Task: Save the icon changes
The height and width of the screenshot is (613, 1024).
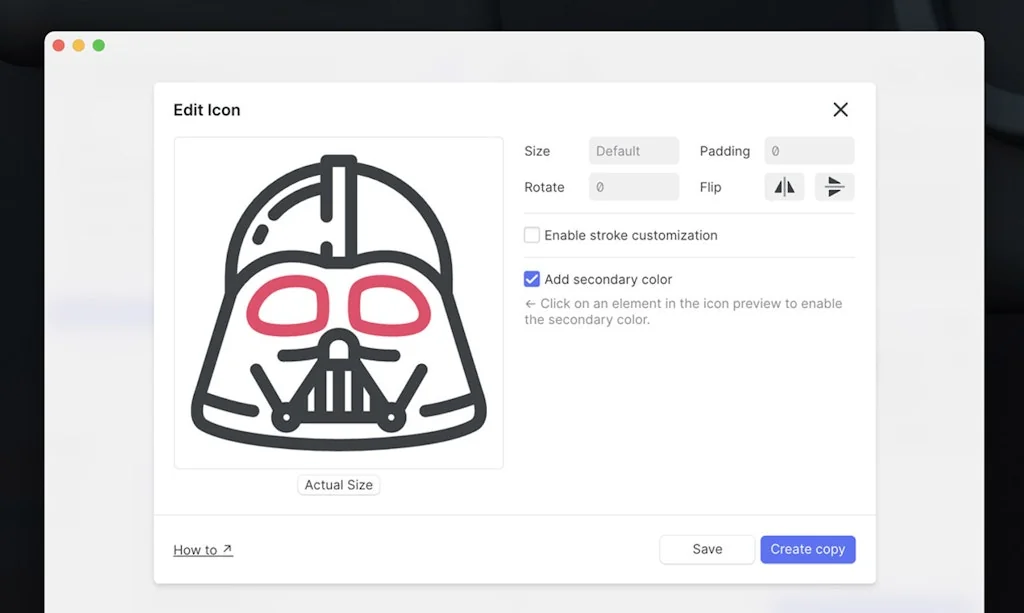Action: click(707, 549)
